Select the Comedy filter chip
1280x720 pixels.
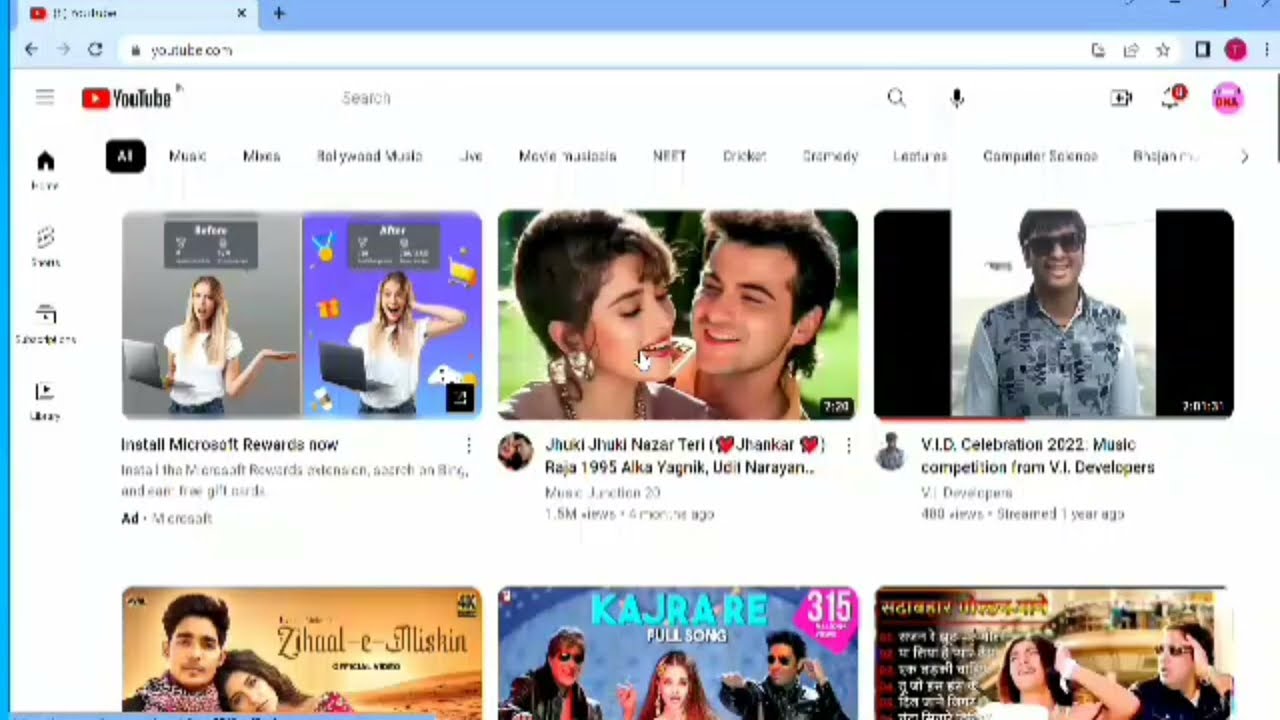pyautogui.click(x=830, y=156)
